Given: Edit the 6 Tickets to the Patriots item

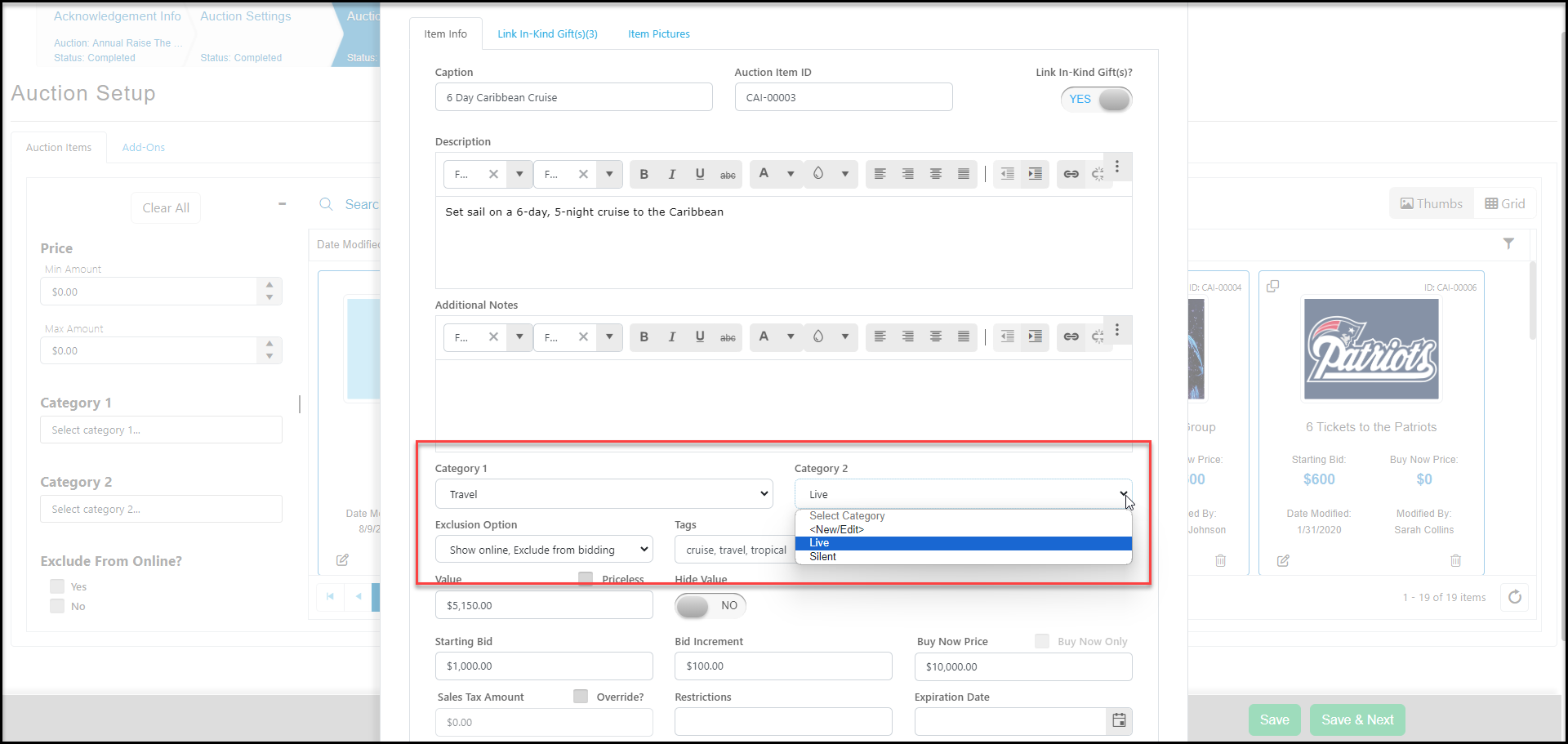Looking at the screenshot, I should 1283,560.
